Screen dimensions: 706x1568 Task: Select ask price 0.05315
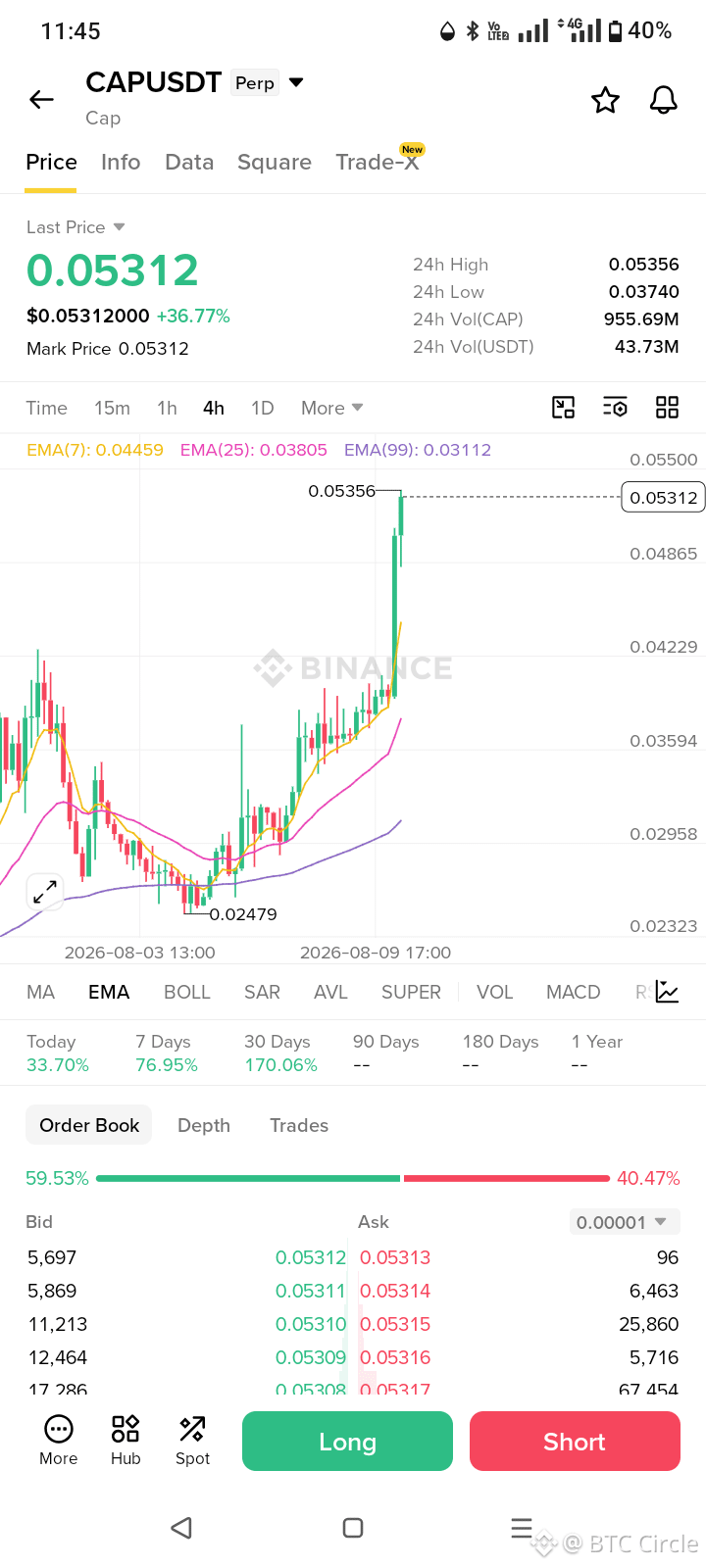pyautogui.click(x=395, y=1324)
